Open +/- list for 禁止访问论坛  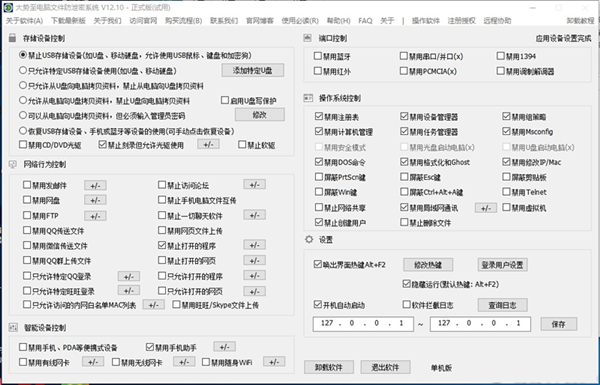(254, 185)
